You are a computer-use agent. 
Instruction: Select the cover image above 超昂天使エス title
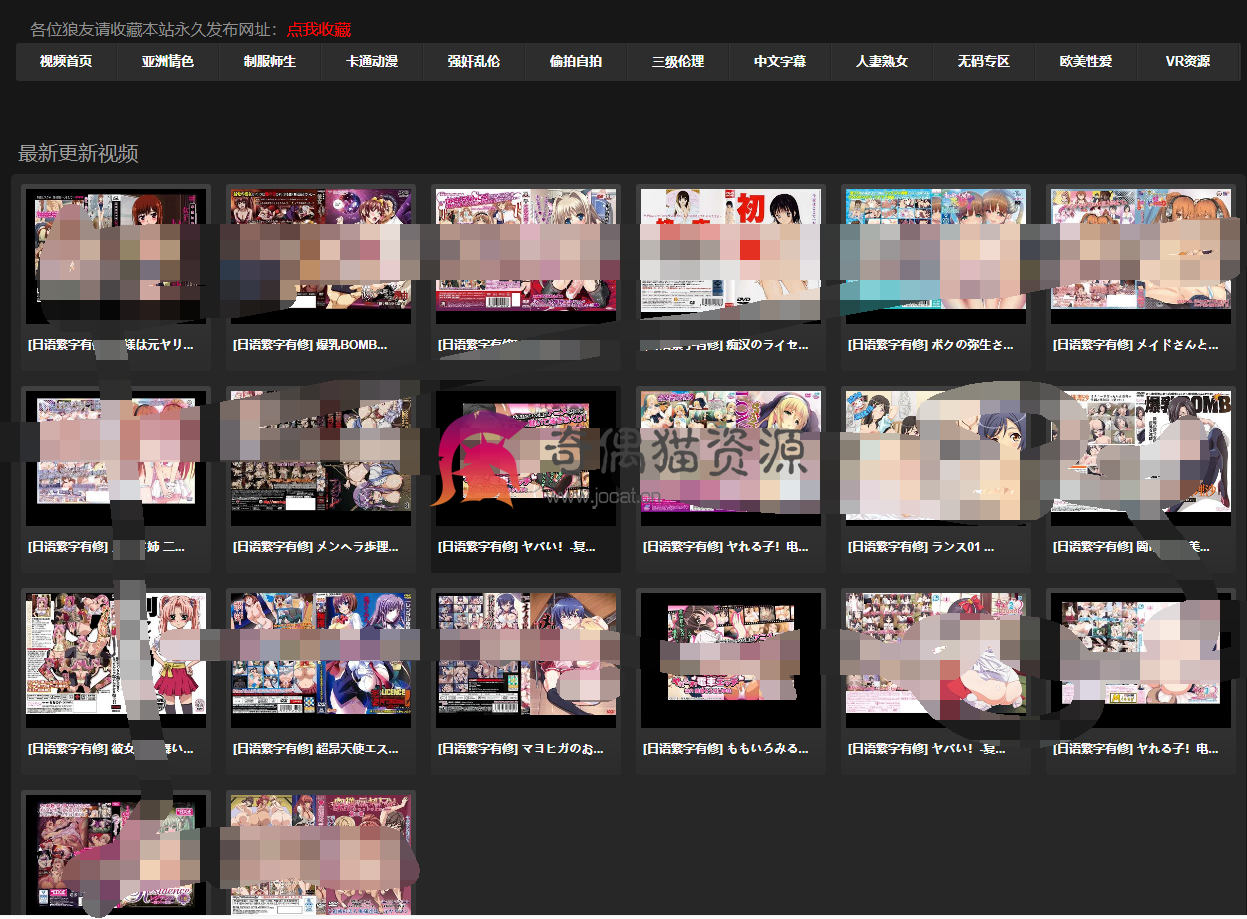point(320,660)
